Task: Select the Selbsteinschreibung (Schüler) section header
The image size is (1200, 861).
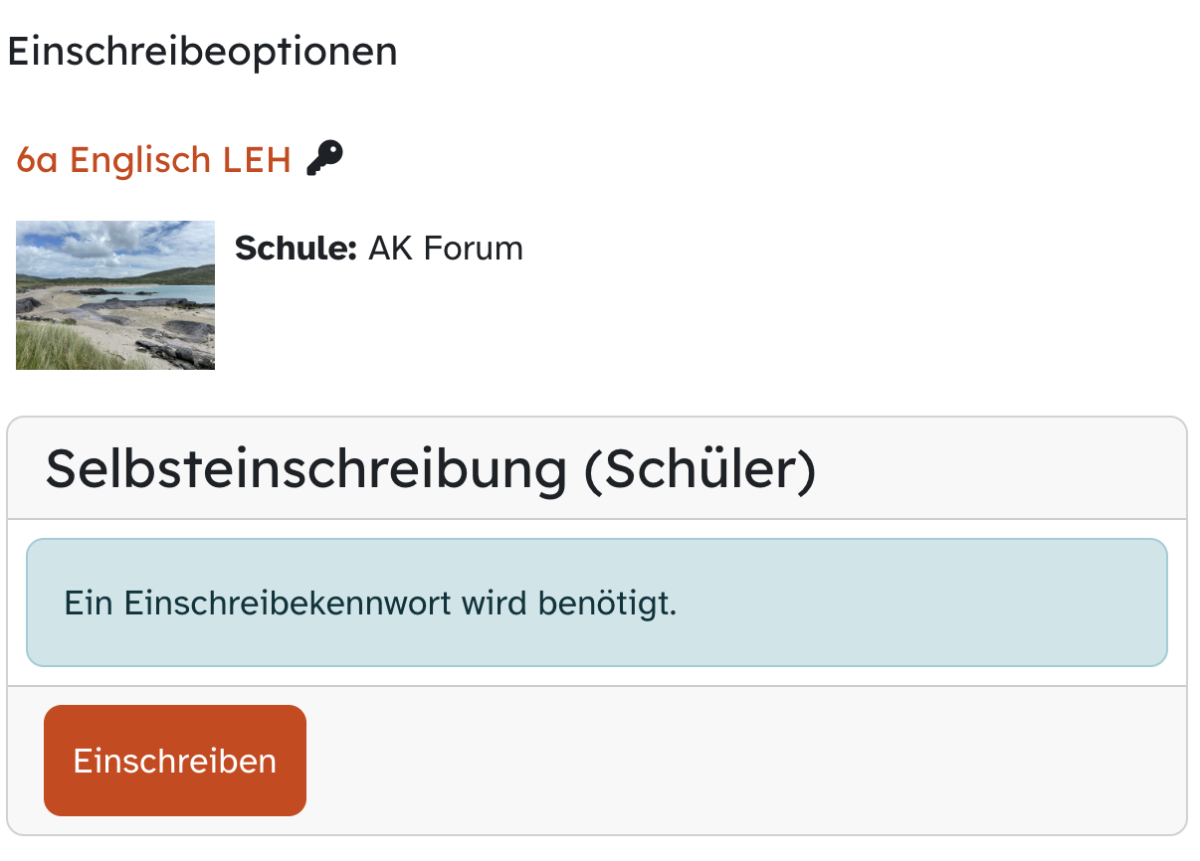Action: pyautogui.click(x=430, y=469)
